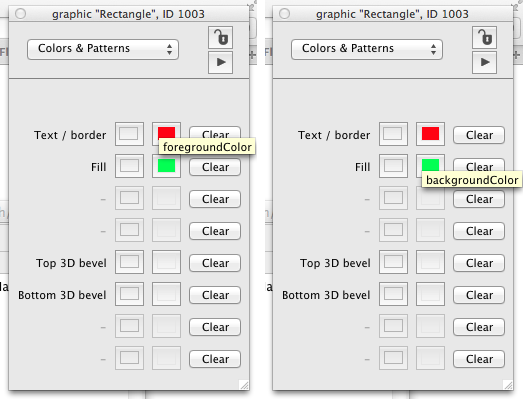Select Top 3D bevel pattern box in left inspector
This screenshot has width=523, height=399.
click(129, 262)
